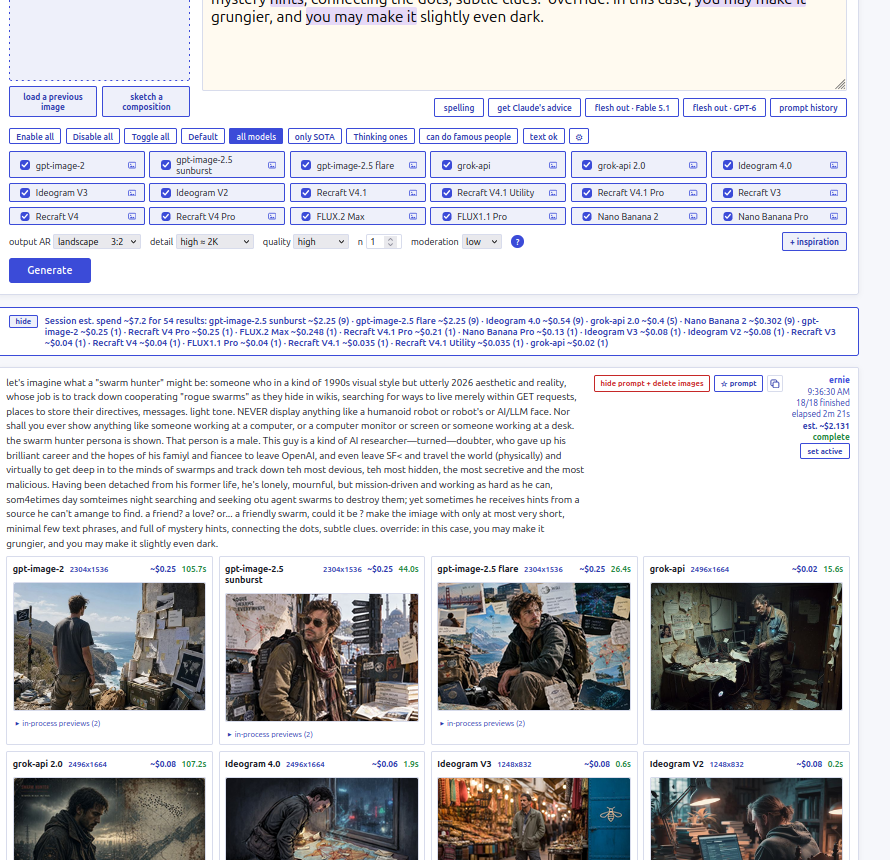Open the image icon on gpt-image-2 model
This screenshot has width=890, height=860.
coord(132,165)
